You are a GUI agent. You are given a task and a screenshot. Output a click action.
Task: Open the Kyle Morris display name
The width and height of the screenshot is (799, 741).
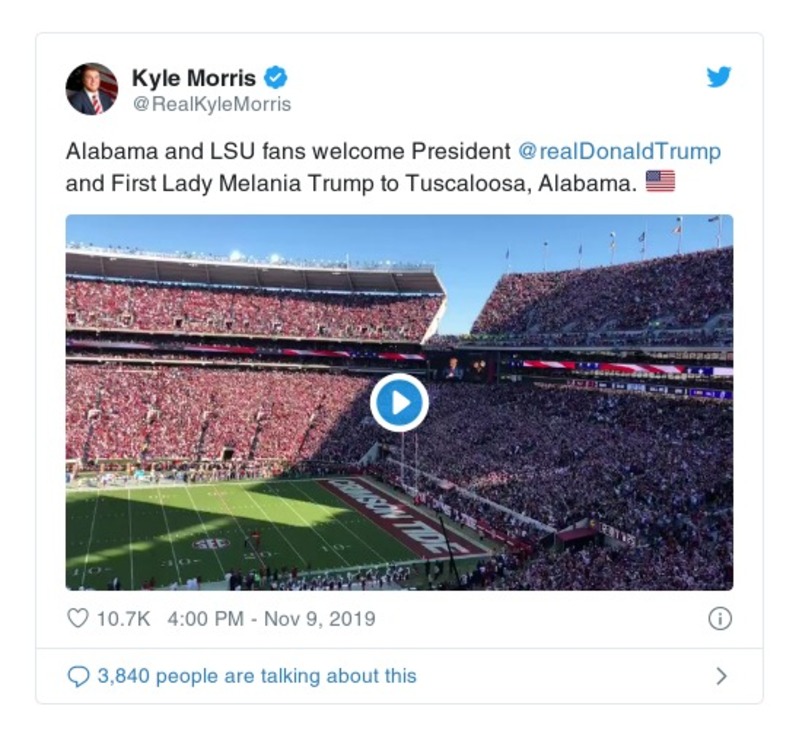194,78
